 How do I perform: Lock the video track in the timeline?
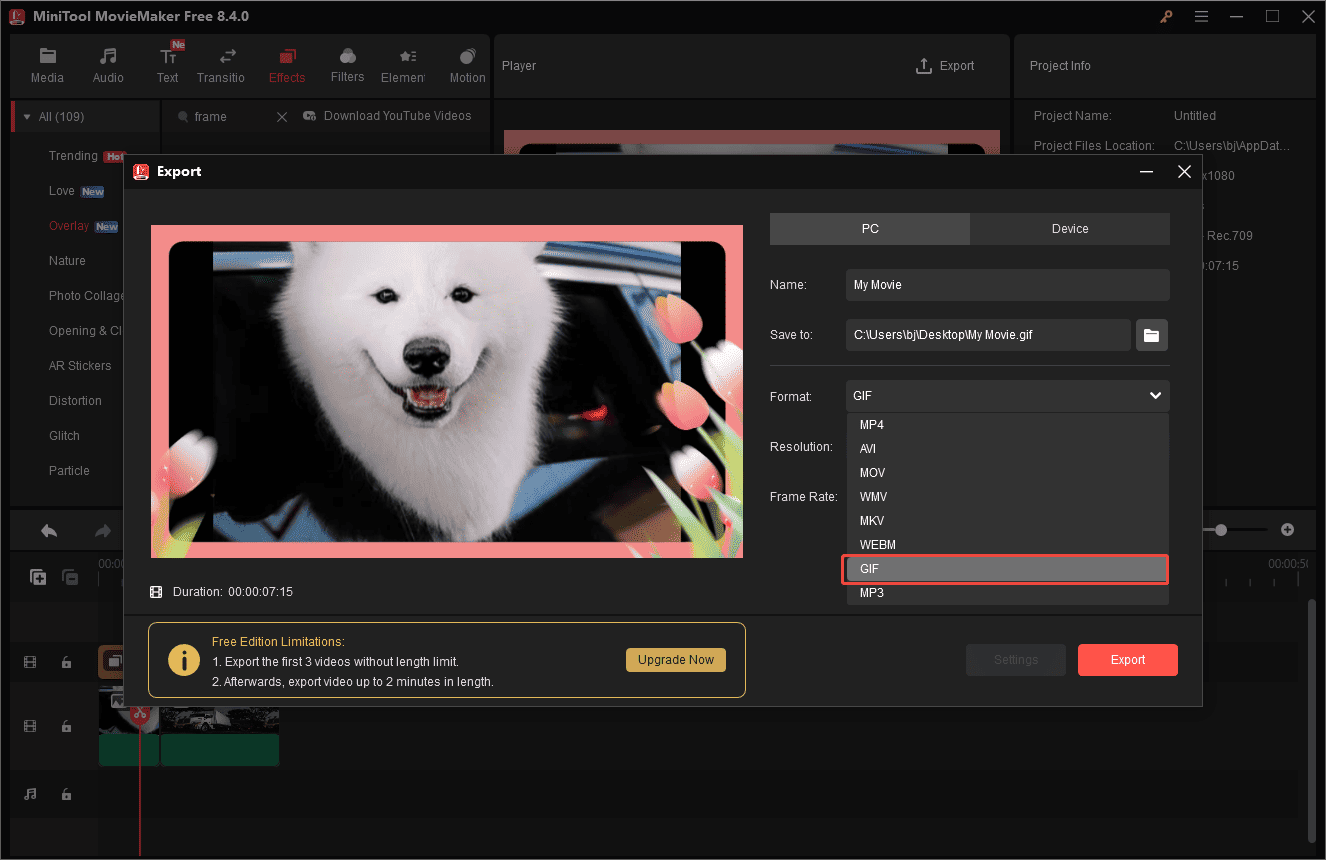coord(66,726)
